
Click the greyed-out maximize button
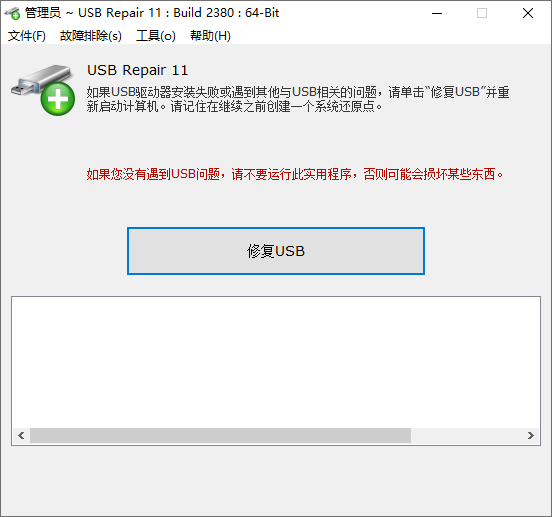482,13
